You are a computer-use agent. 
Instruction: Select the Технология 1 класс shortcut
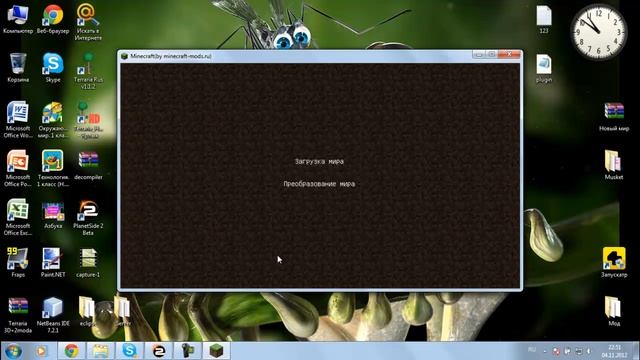coord(53,168)
